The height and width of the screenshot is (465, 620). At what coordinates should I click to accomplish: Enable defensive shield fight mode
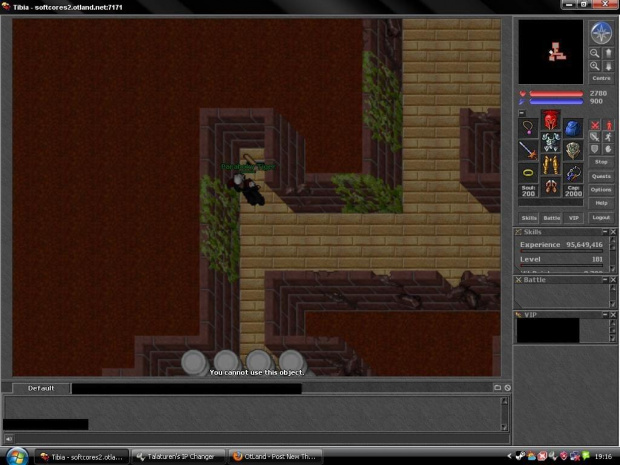click(x=594, y=149)
